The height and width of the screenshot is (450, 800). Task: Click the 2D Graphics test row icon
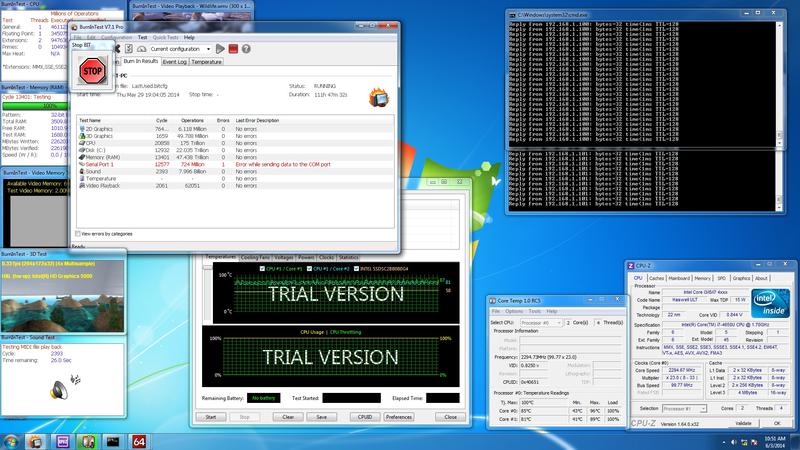(82, 129)
